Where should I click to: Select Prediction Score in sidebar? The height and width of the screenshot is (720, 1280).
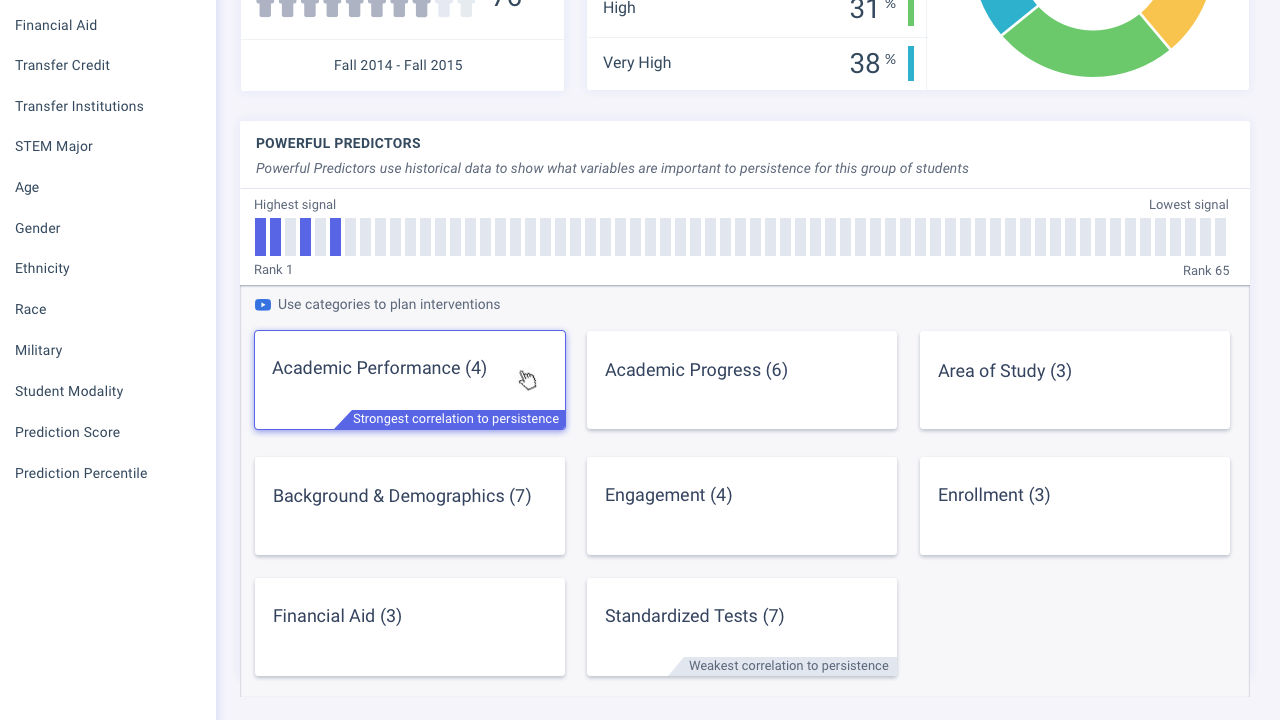(67, 432)
